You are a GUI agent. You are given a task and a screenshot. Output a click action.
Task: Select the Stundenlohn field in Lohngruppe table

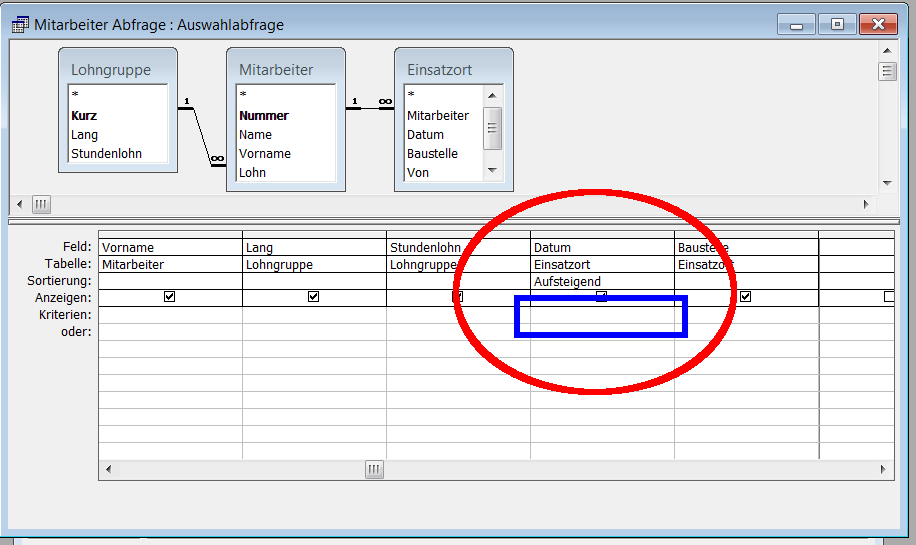tap(106, 154)
